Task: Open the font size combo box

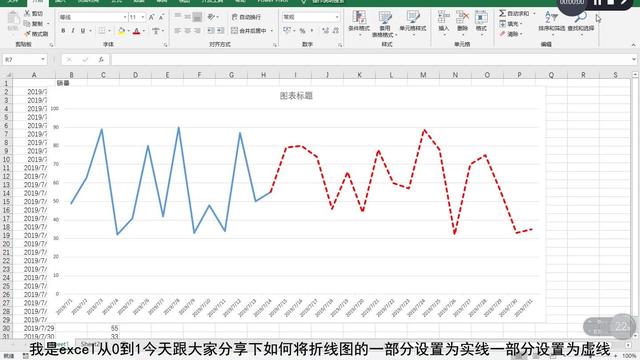Action: [137, 17]
